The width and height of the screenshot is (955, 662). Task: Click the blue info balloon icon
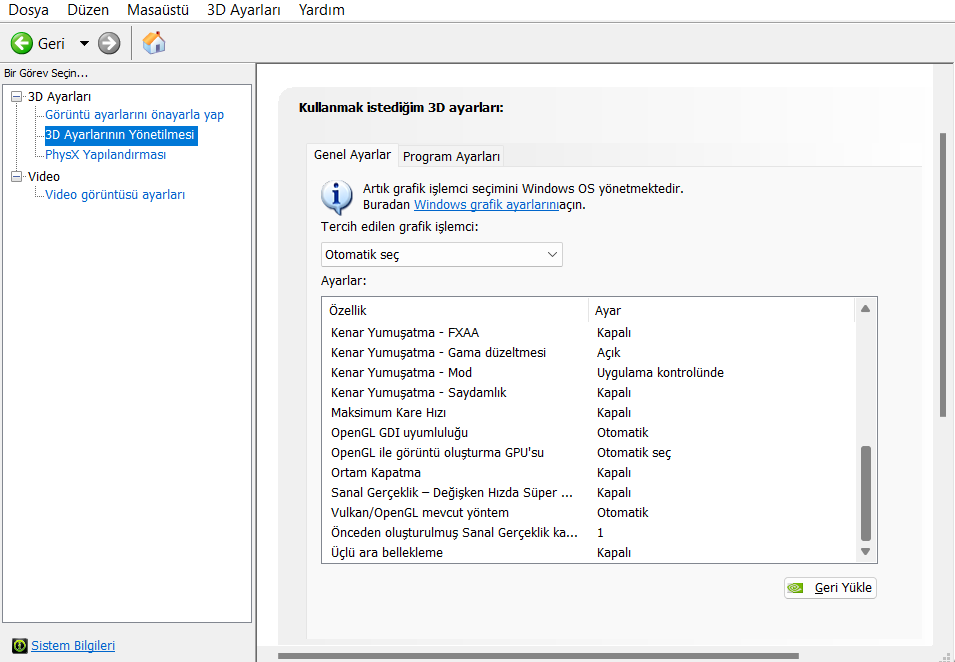point(336,197)
